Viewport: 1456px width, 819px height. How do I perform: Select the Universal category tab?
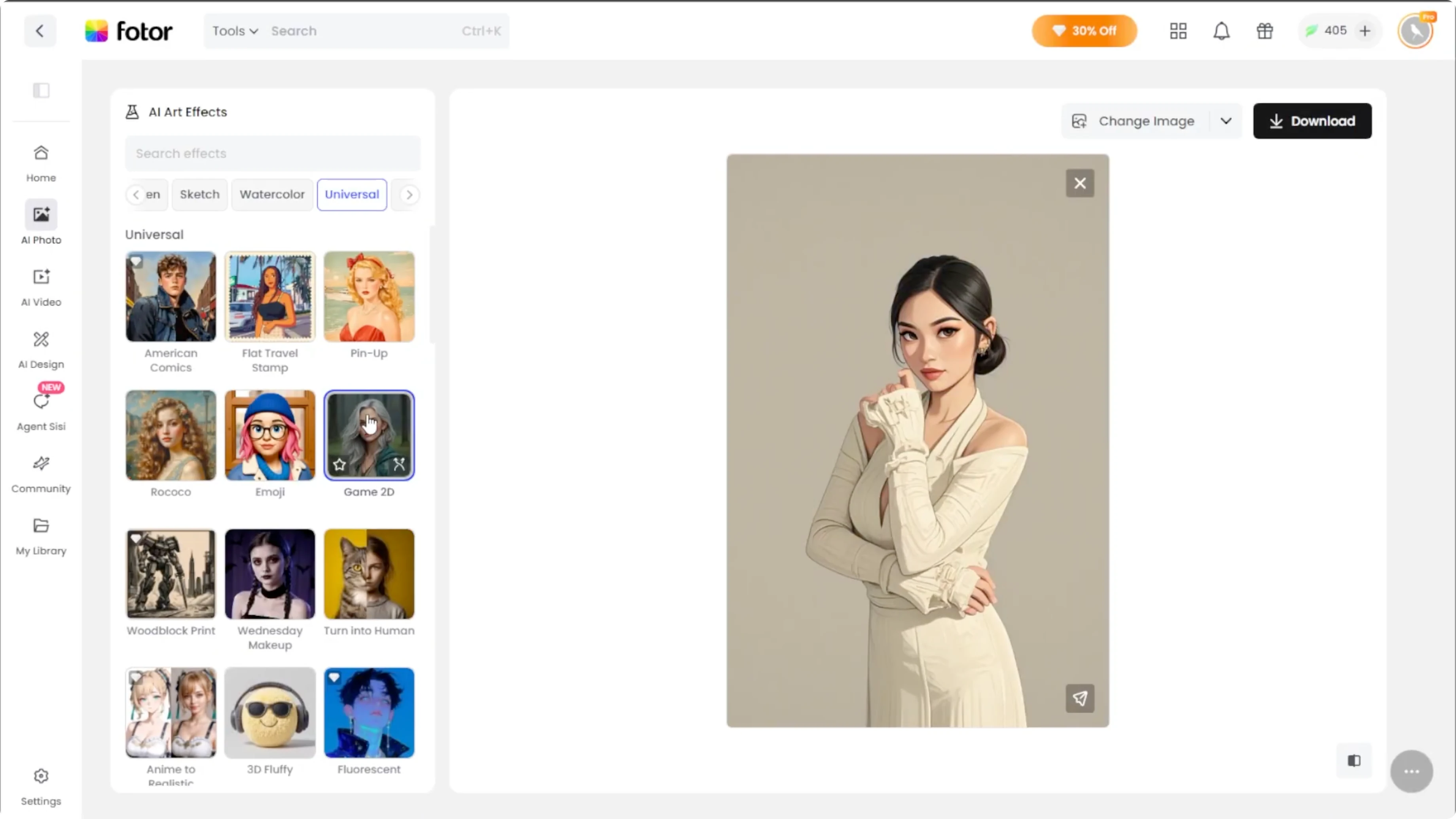click(x=352, y=194)
